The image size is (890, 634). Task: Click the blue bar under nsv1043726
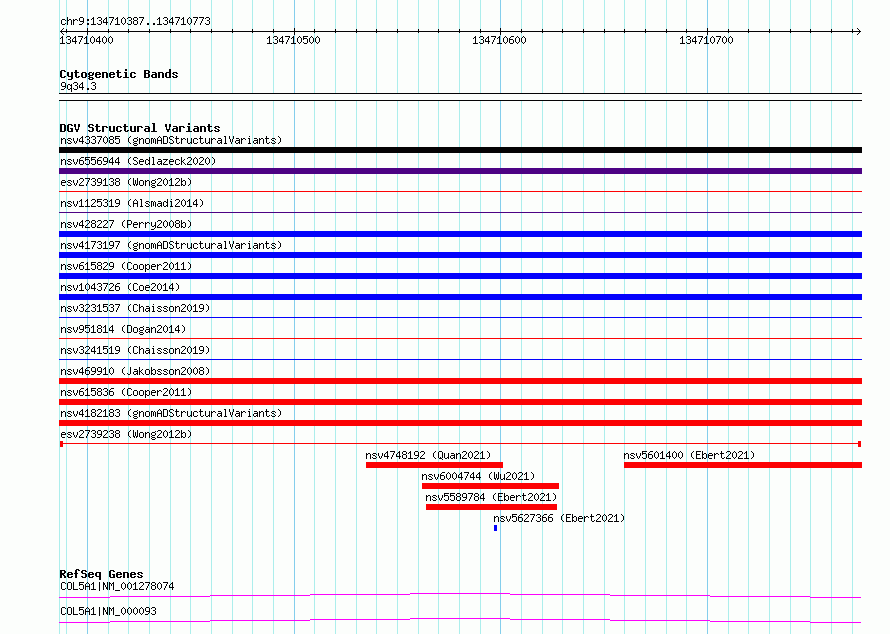460,297
